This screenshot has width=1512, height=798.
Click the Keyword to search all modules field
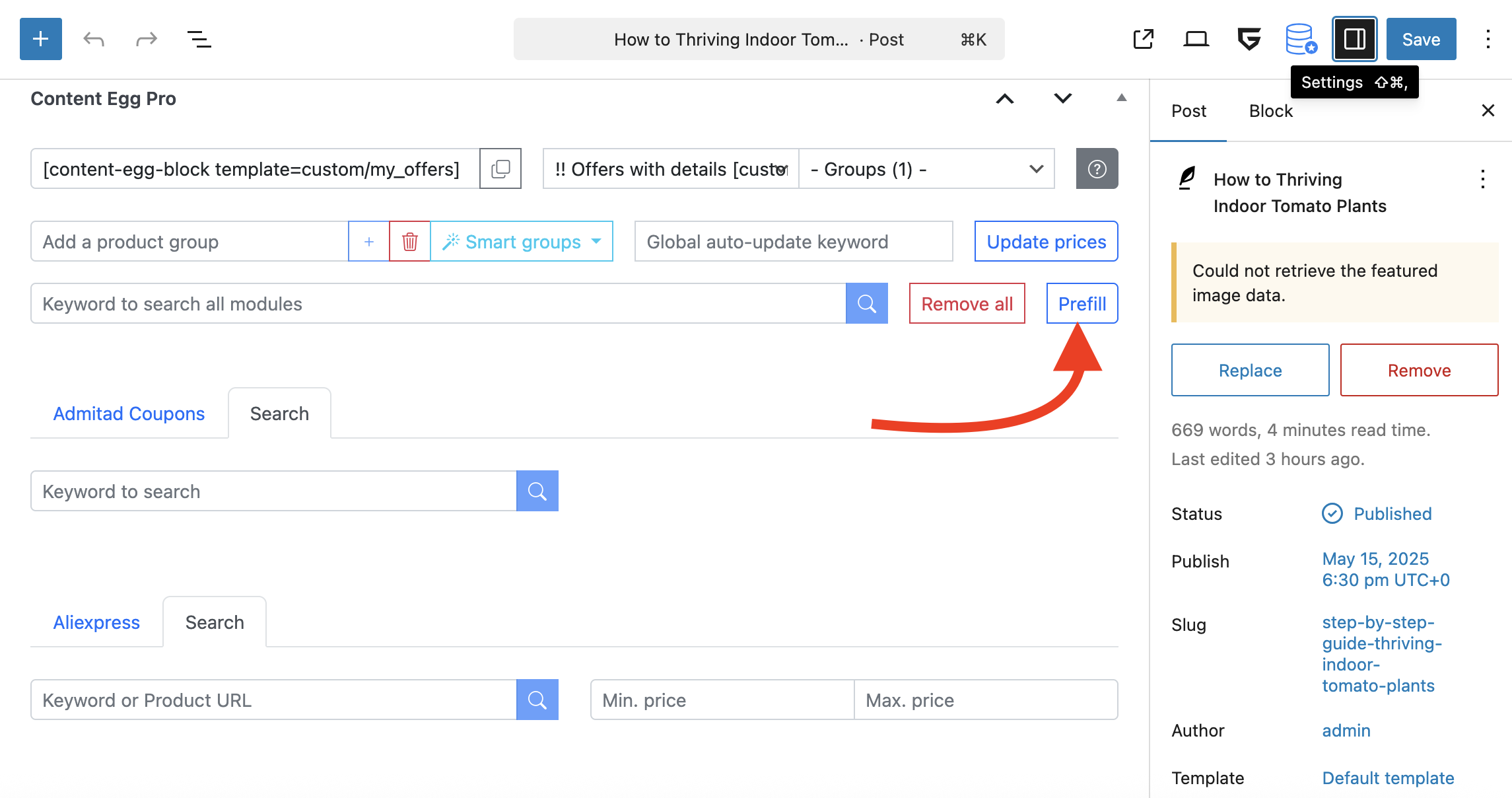[438, 304]
